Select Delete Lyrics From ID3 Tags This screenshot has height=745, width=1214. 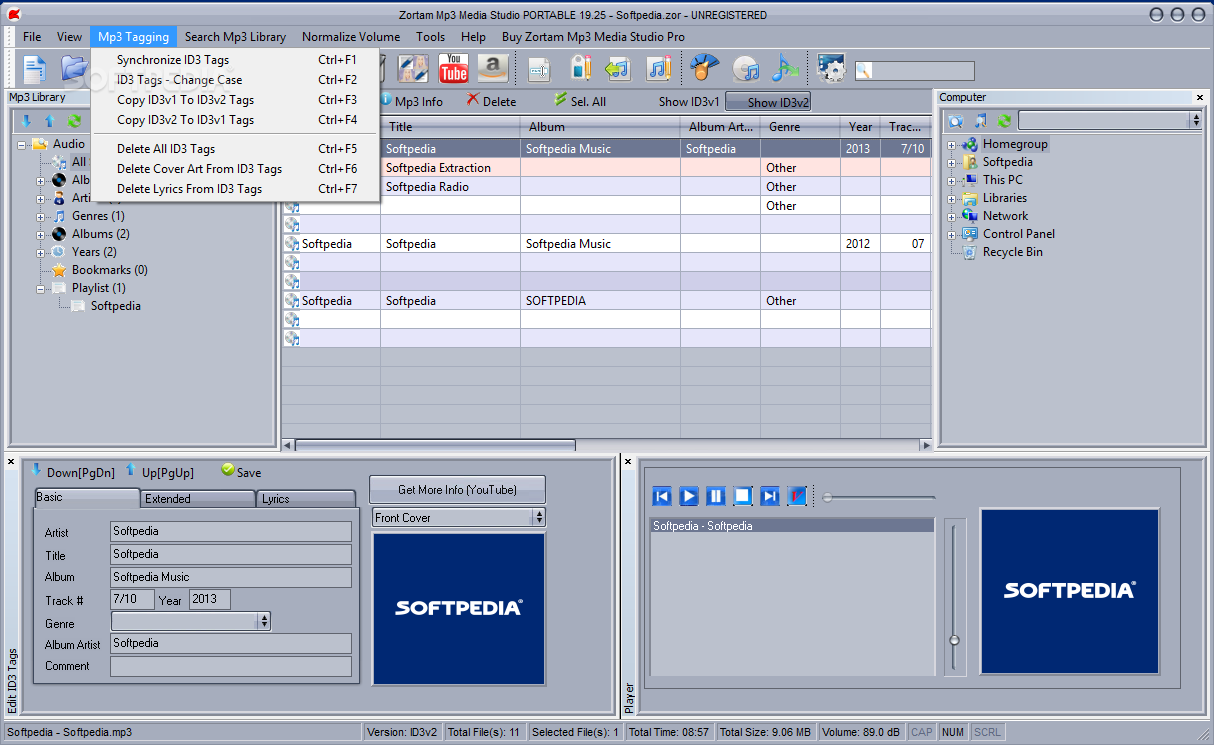tap(237, 189)
